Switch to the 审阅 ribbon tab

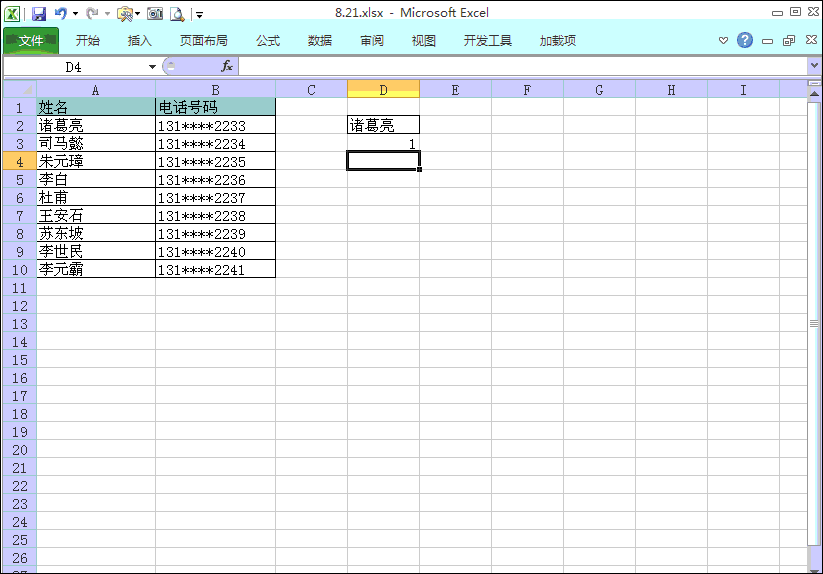pyautogui.click(x=372, y=40)
